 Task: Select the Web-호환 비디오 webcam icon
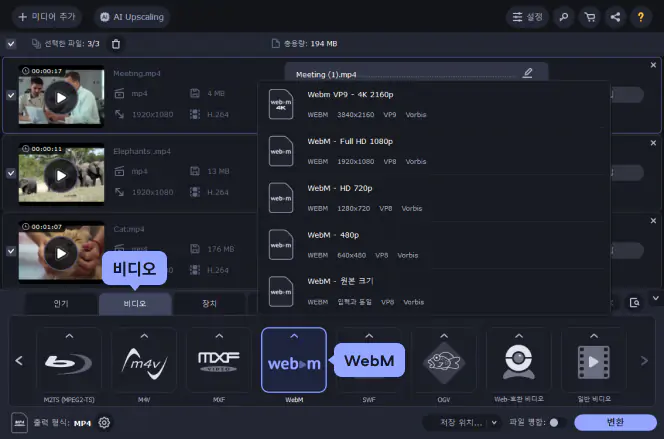tap(519, 363)
